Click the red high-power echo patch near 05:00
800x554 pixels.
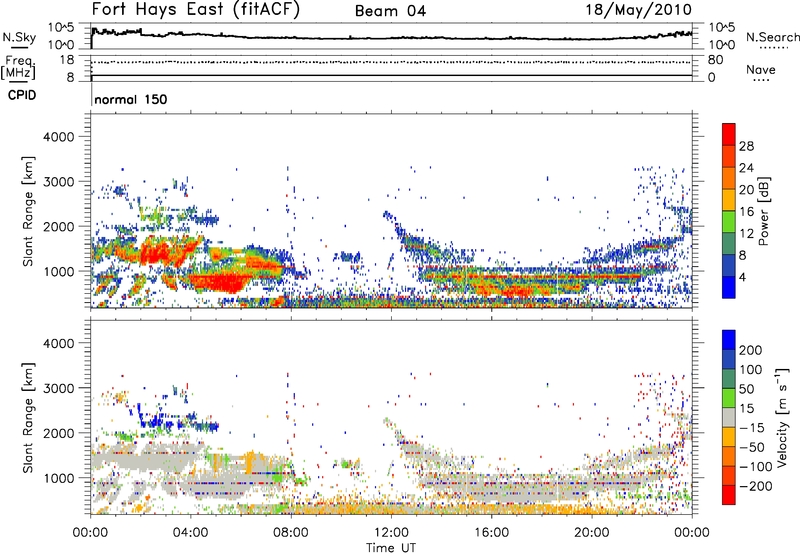[219, 282]
